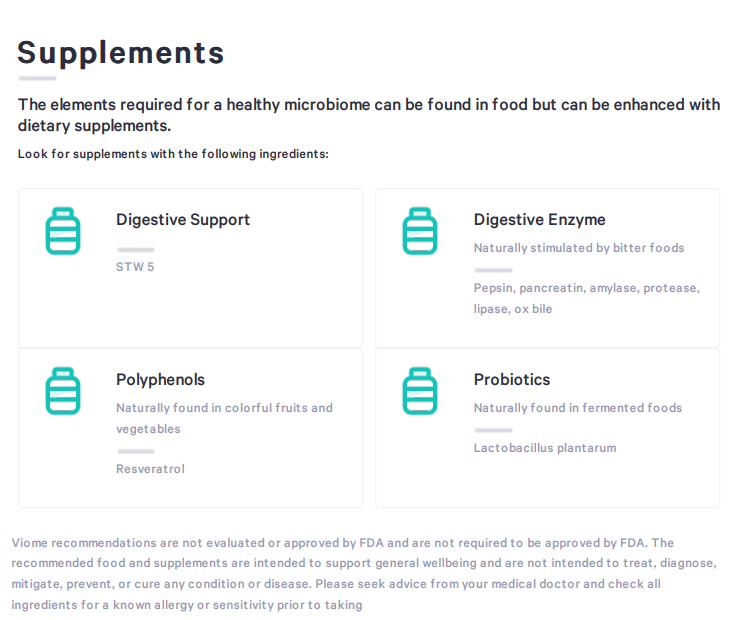Click the Lactobacillus plantarum ingredient
The height and width of the screenshot is (620, 753).
pos(545,448)
